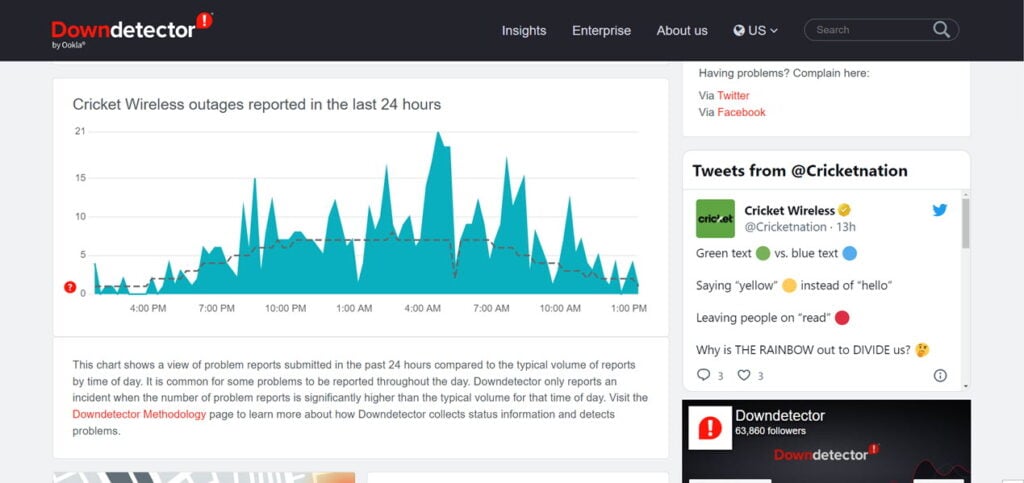This screenshot has height=483, width=1024.
Task: Open the Downdetector Facebook page title
Action: point(780,416)
